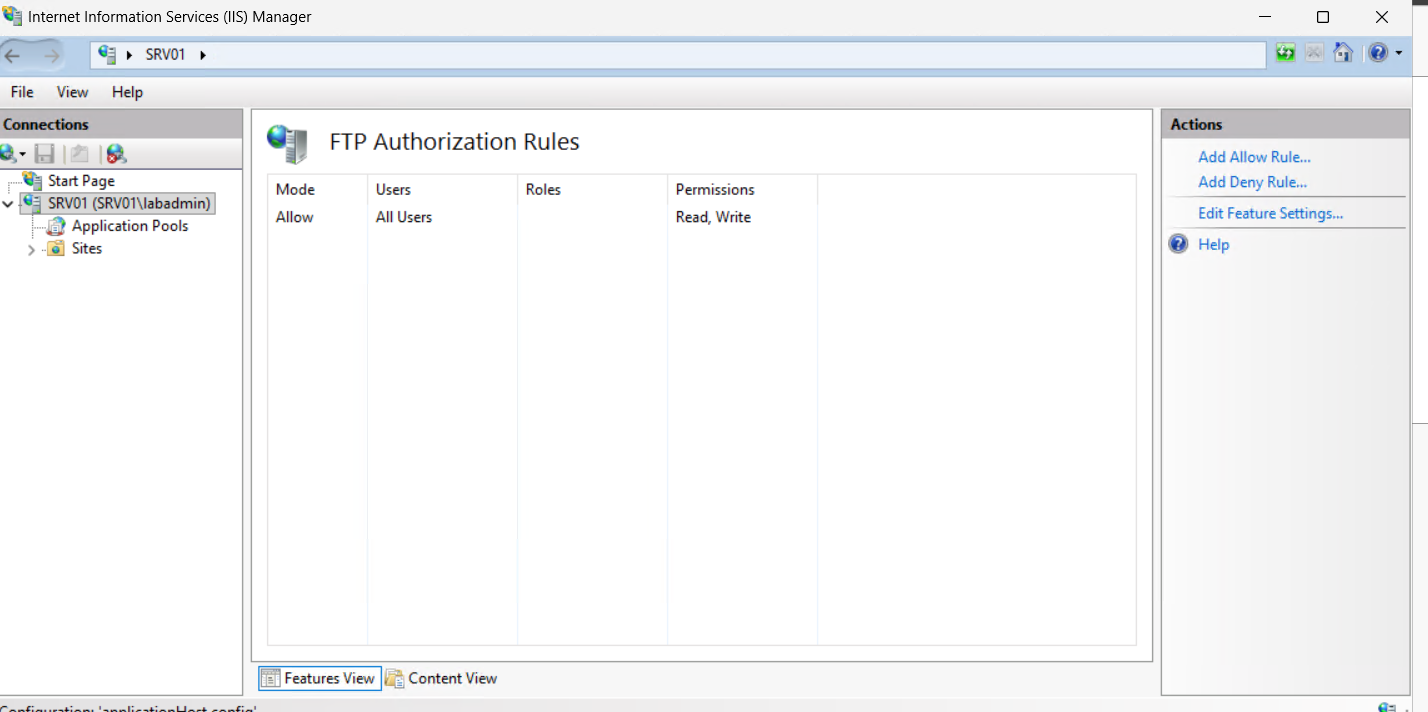Open dropdown arrow beside top-right help icon
The width and height of the screenshot is (1428, 712).
point(1399,54)
